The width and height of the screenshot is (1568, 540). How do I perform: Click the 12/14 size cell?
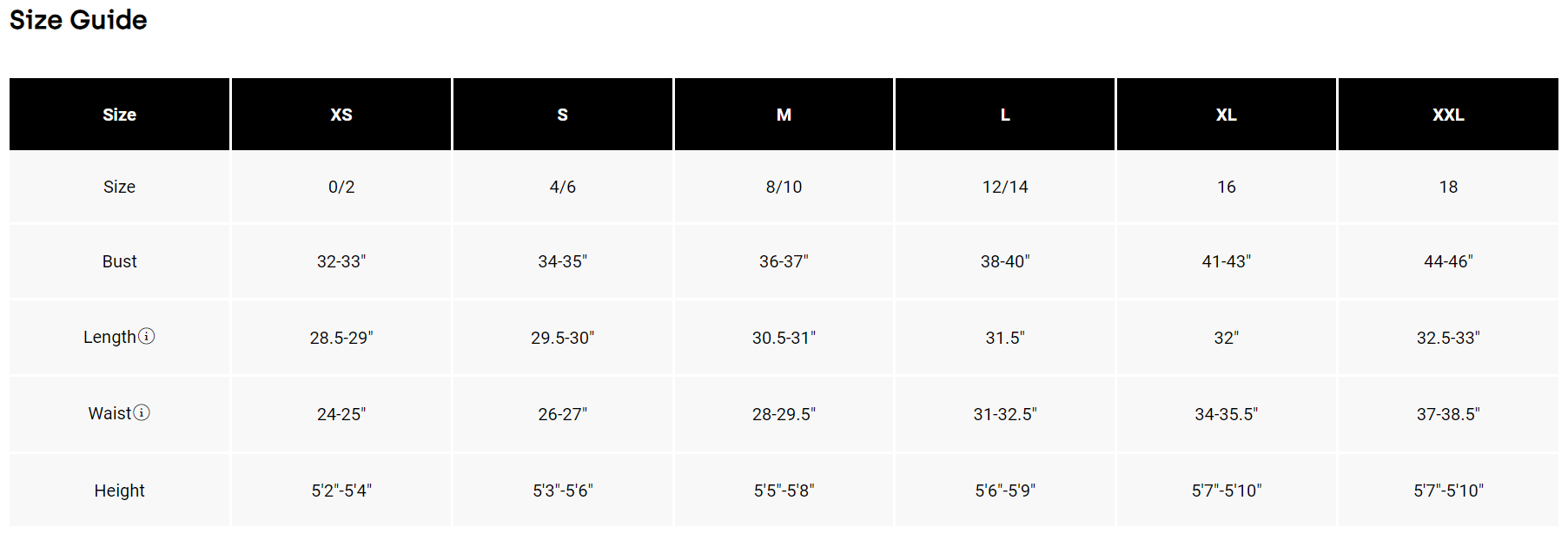click(1005, 187)
